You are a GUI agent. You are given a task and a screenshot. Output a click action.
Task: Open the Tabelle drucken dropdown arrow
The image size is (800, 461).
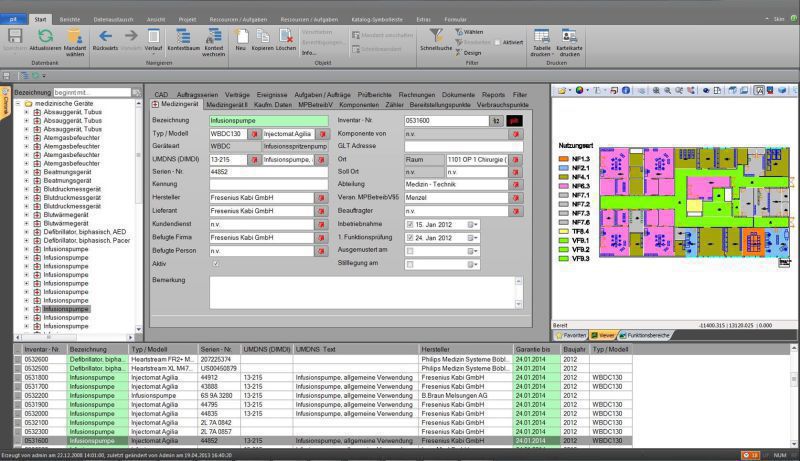point(553,54)
